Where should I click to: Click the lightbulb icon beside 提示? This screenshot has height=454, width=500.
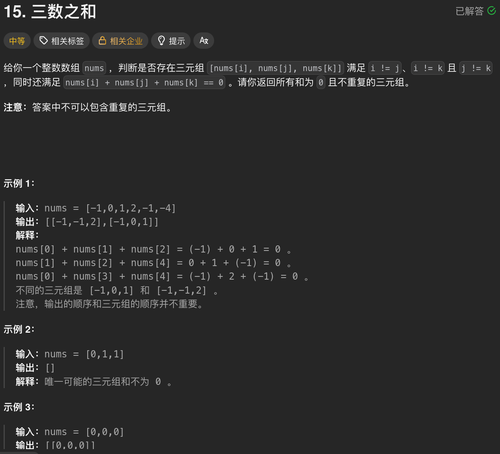pos(161,41)
